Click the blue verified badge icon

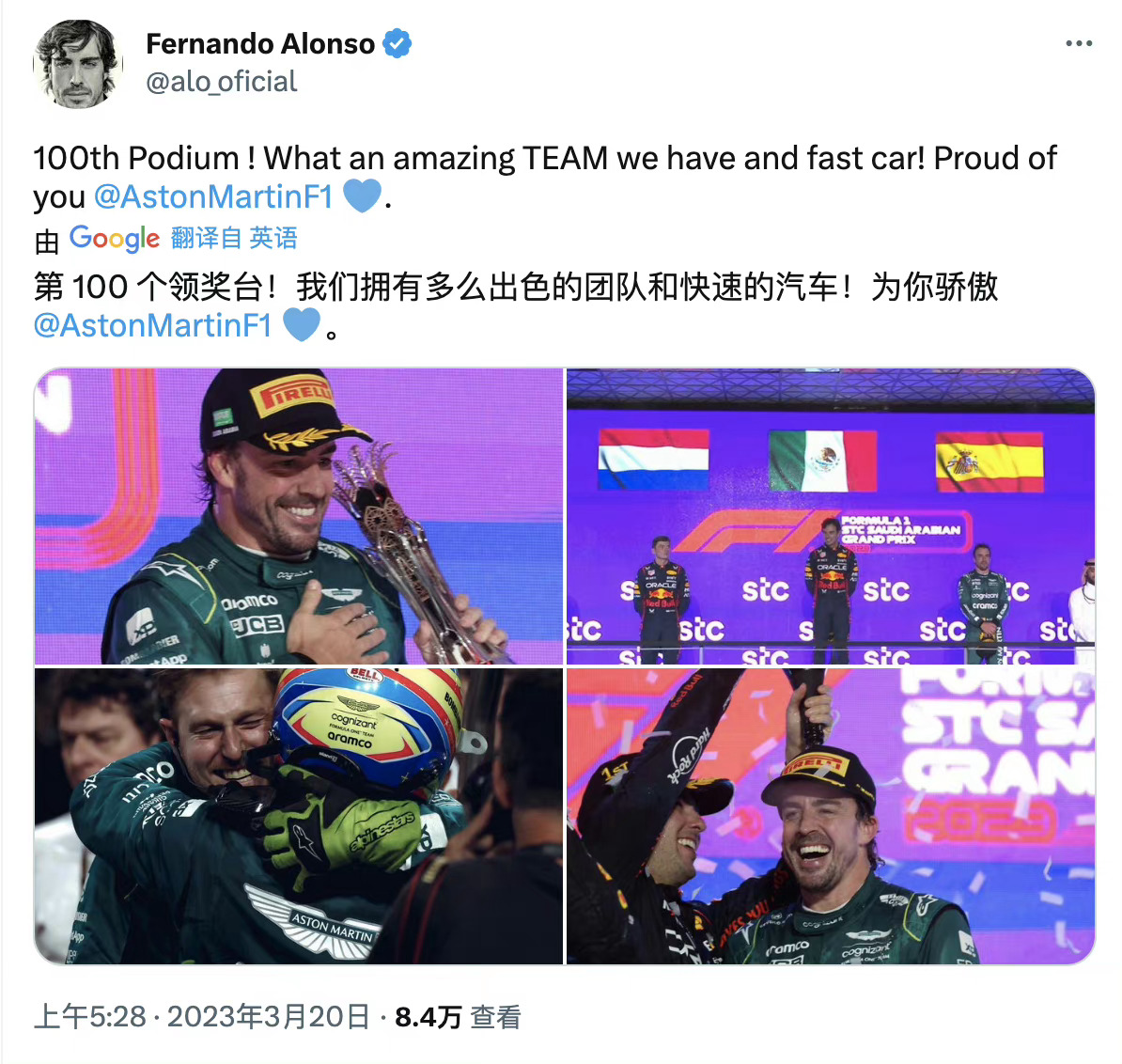pyautogui.click(x=397, y=43)
